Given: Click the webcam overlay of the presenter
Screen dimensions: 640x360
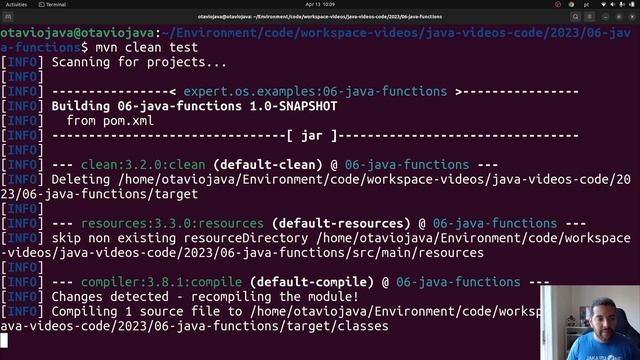Looking at the screenshot, I should point(590,322).
